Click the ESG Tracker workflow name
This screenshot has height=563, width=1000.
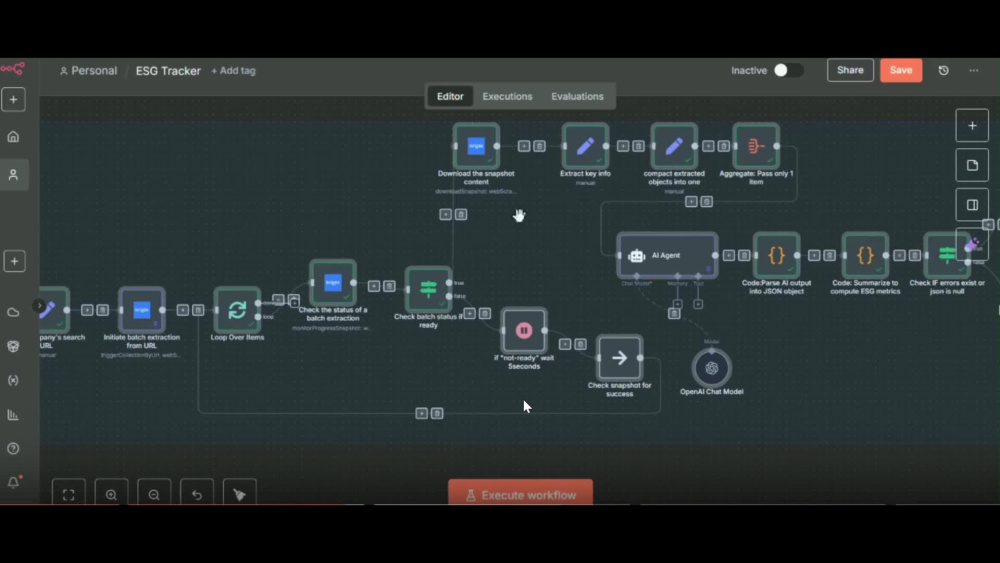point(168,71)
